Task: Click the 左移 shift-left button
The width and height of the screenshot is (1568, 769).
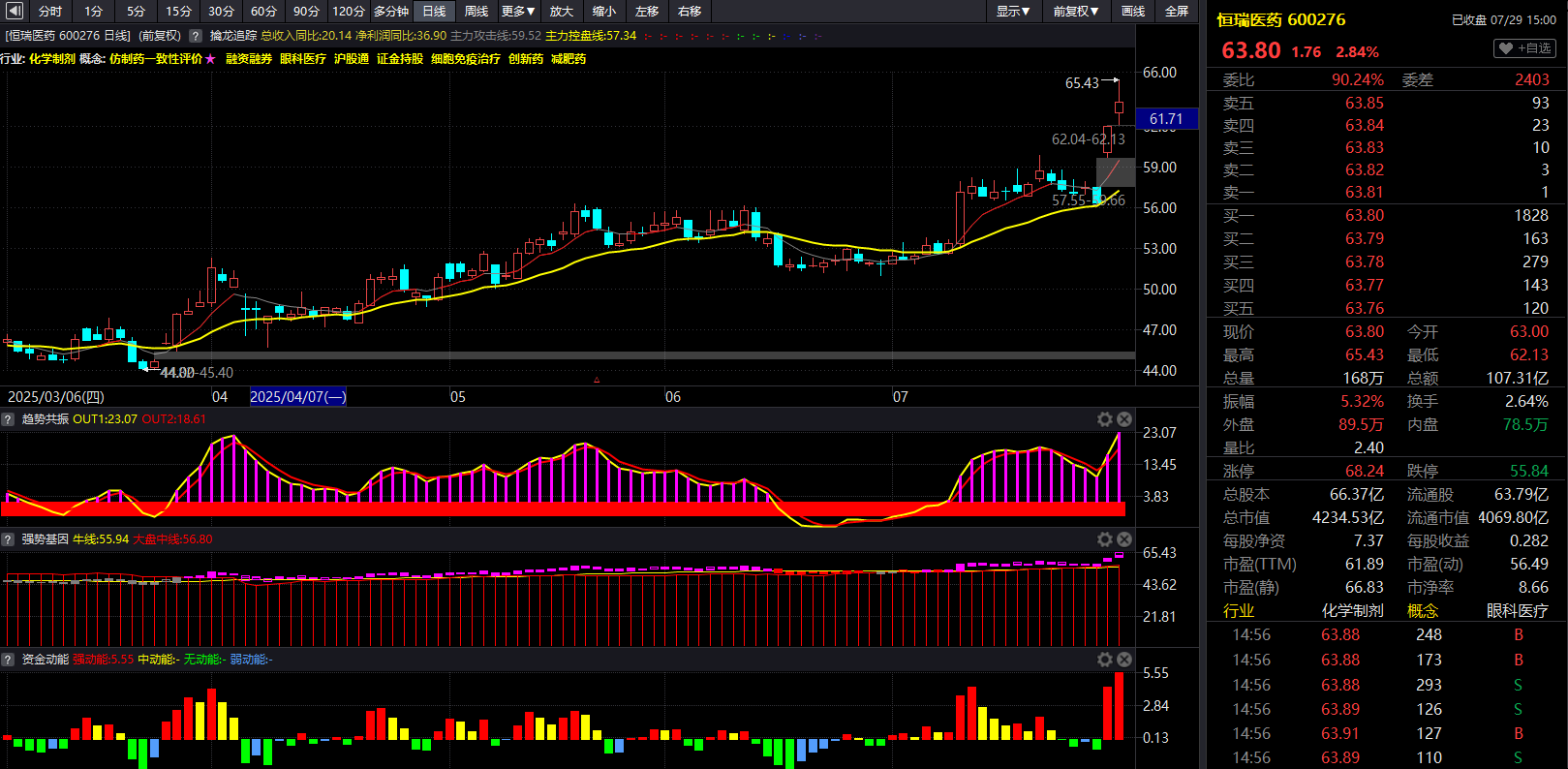Action: (x=647, y=12)
